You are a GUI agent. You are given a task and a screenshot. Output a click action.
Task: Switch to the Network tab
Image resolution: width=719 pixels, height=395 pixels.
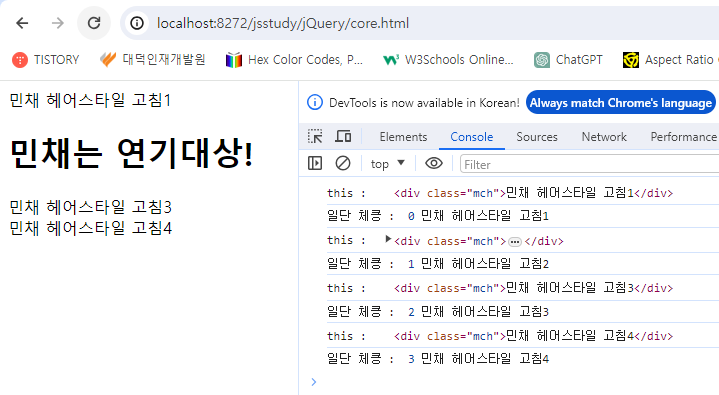(604, 137)
